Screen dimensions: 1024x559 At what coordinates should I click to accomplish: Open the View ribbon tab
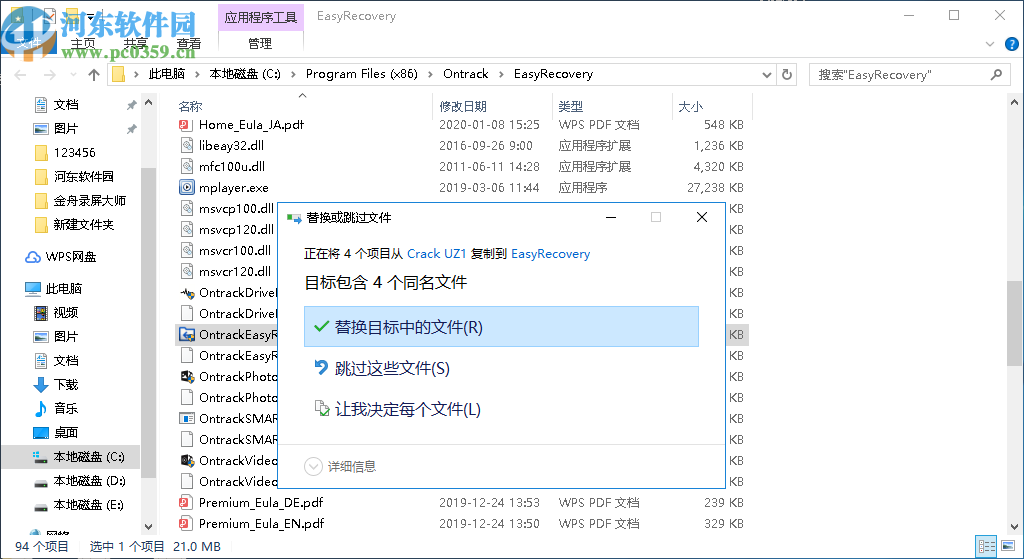coord(189,44)
